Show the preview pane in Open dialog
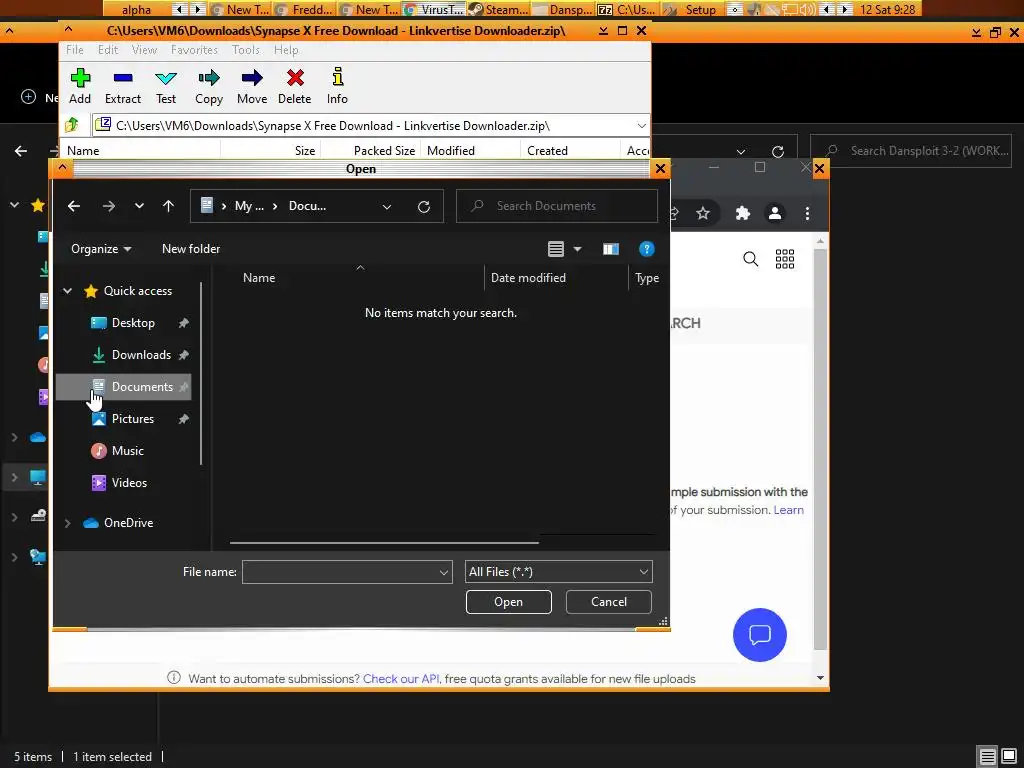The height and width of the screenshot is (768, 1024). 611,249
